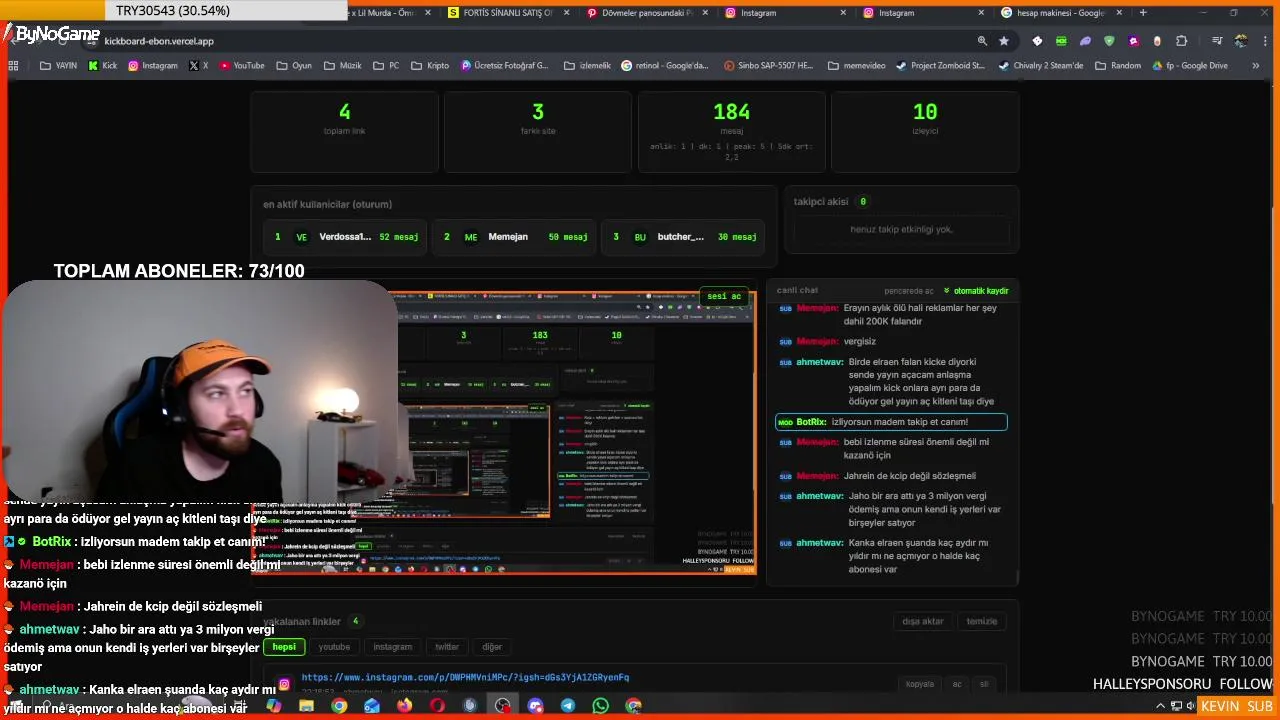The width and height of the screenshot is (1280, 720).
Task: Filter captured links by youtube
Action: pyautogui.click(x=334, y=647)
